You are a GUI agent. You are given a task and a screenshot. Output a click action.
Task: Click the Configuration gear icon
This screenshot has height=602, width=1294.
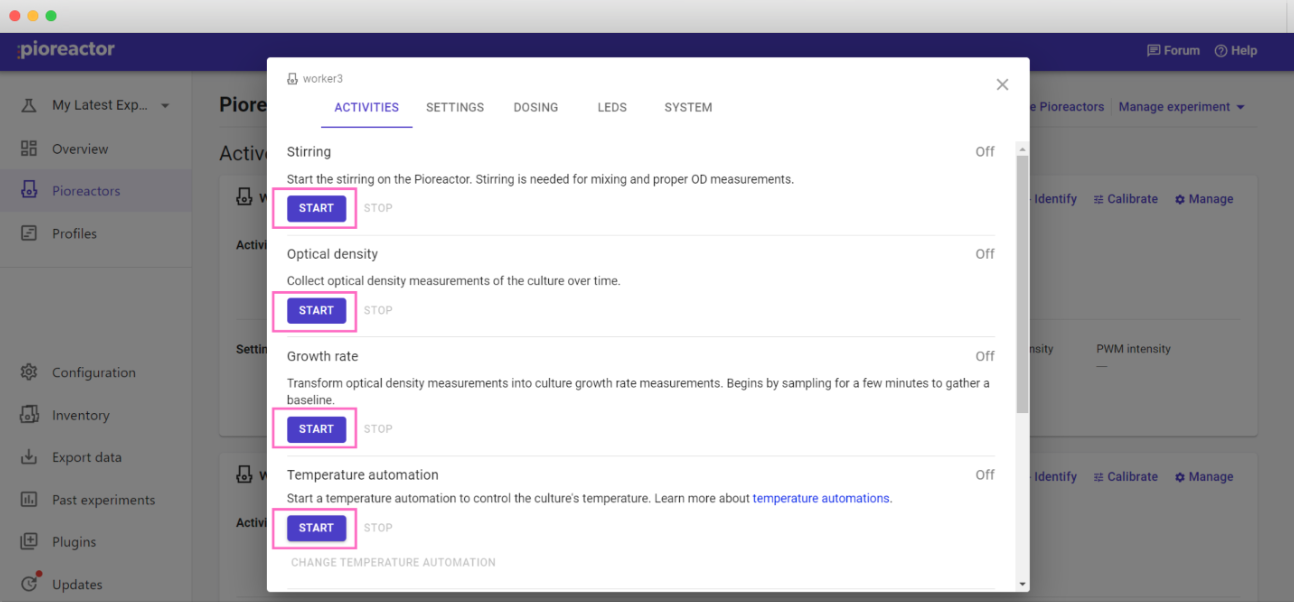click(29, 372)
